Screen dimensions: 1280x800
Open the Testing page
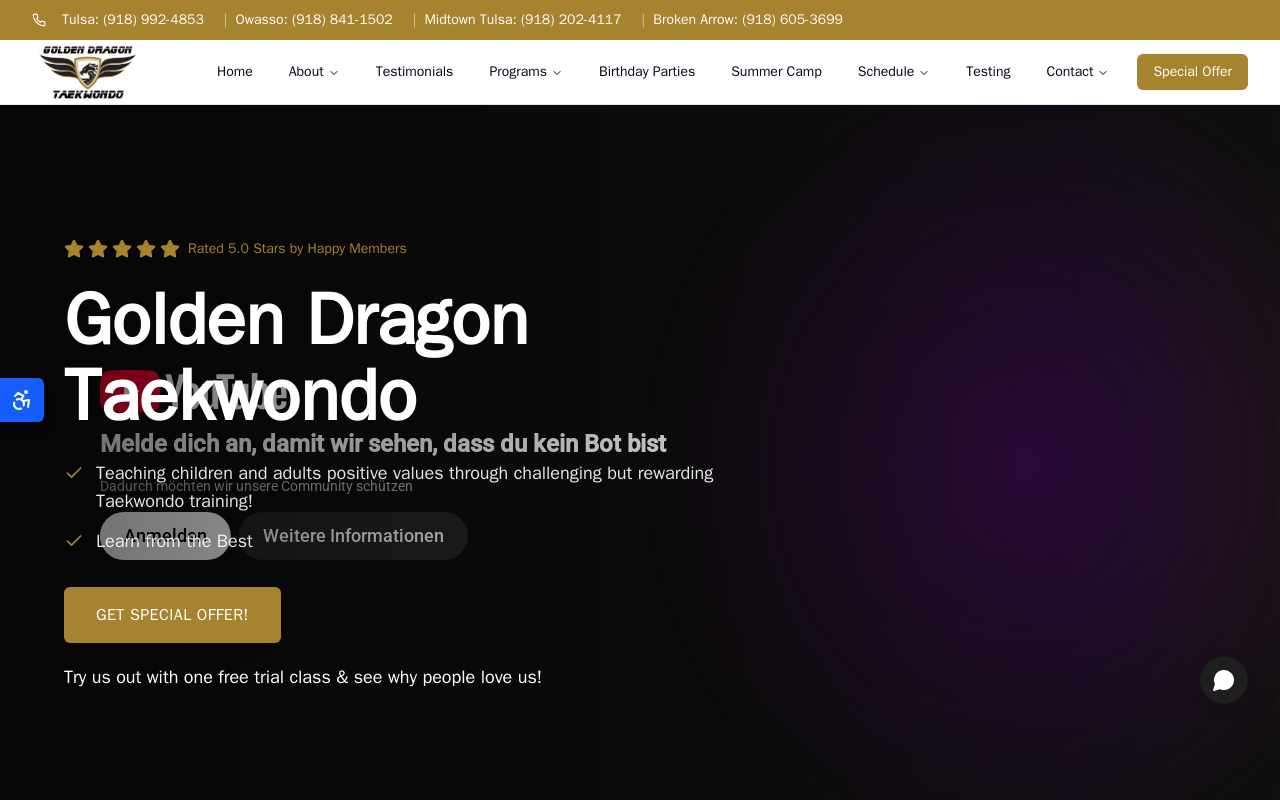[x=988, y=72]
